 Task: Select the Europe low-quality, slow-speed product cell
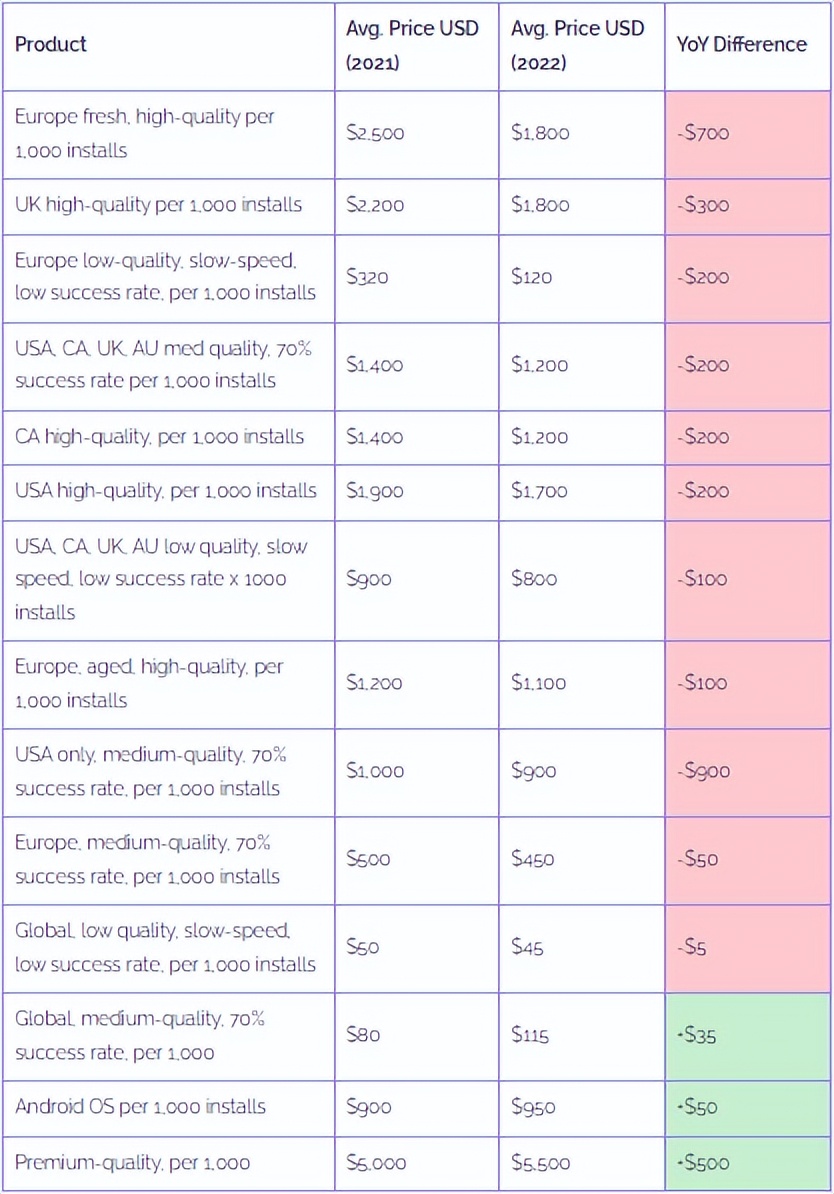(x=164, y=277)
